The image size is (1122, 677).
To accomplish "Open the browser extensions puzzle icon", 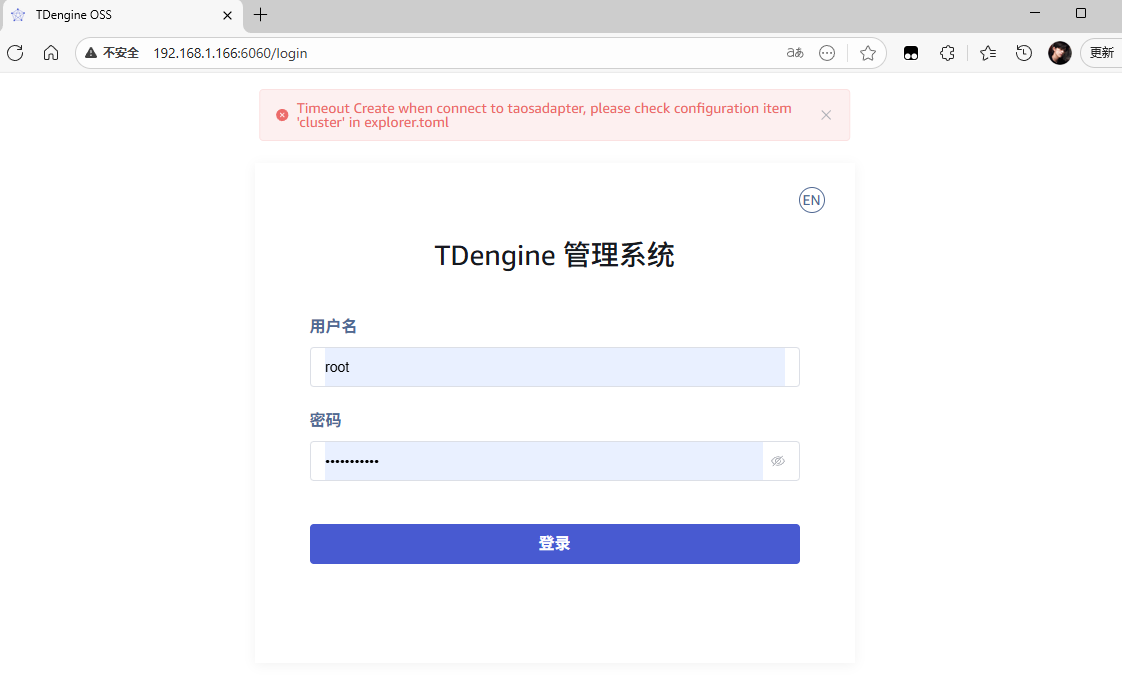I will click(x=947, y=53).
